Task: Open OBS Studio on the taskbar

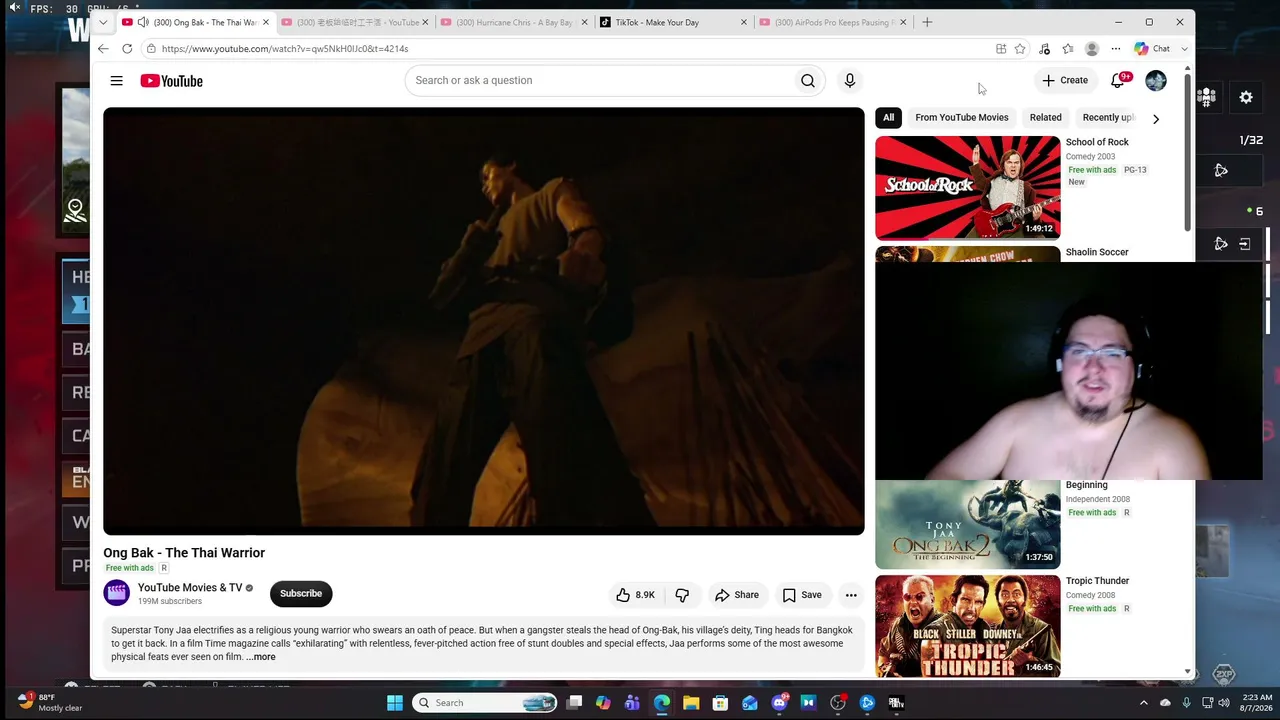Action: click(x=838, y=703)
